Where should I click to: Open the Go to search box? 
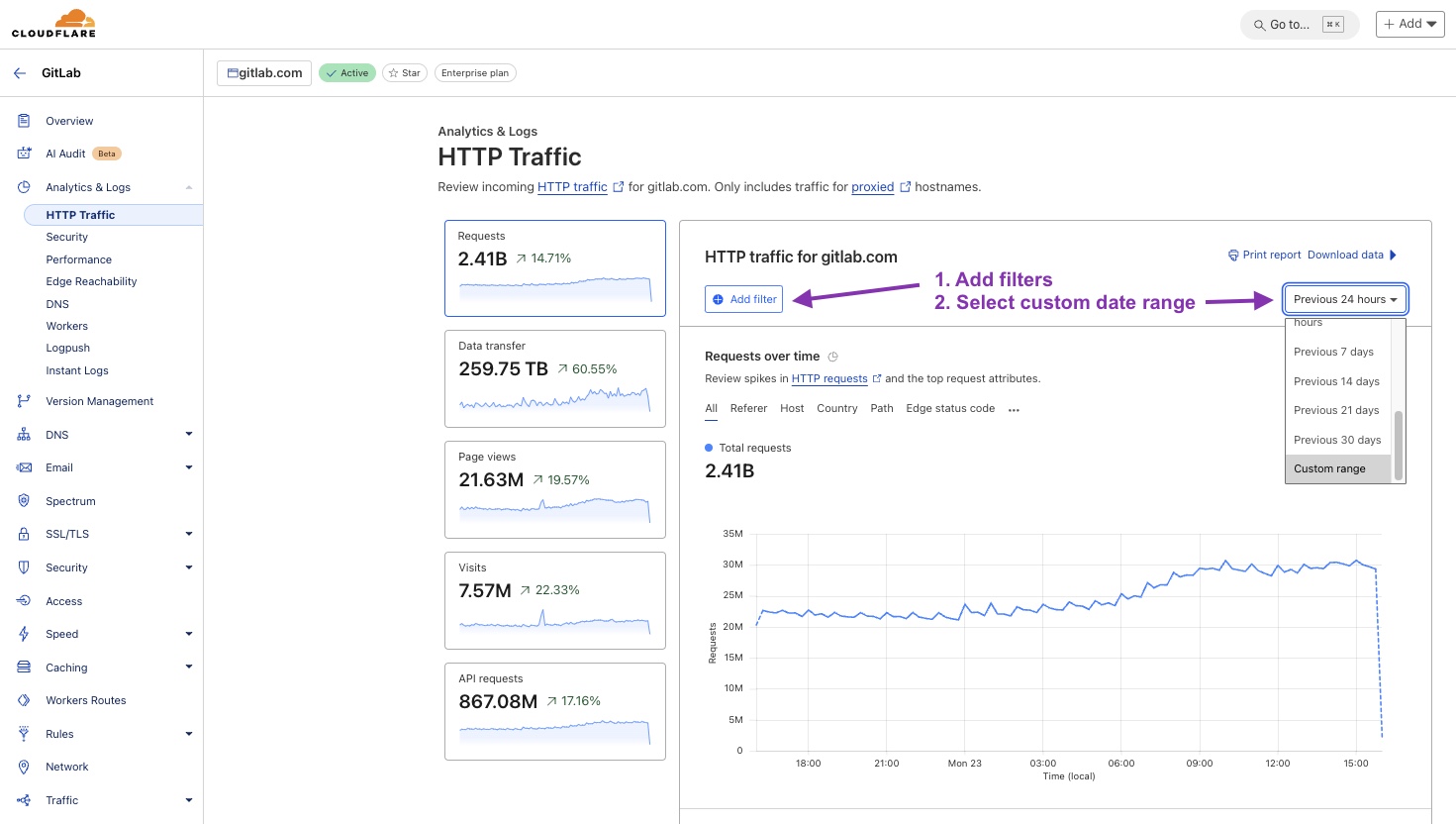tap(1300, 25)
